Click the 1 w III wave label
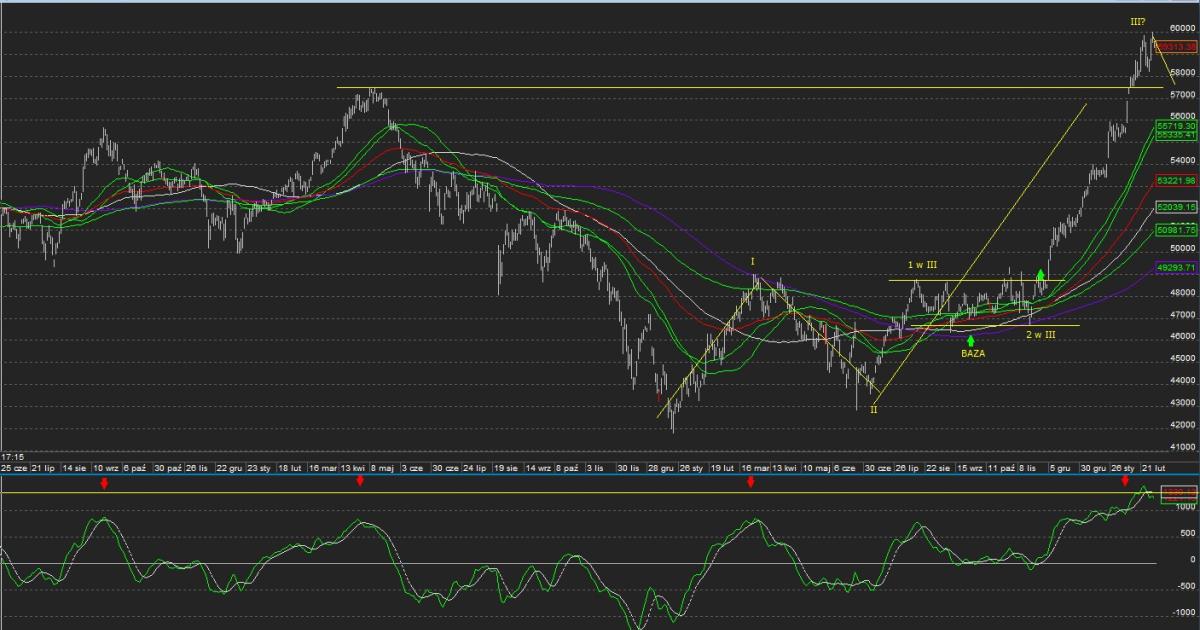1200x630 pixels. pyautogui.click(x=922, y=265)
